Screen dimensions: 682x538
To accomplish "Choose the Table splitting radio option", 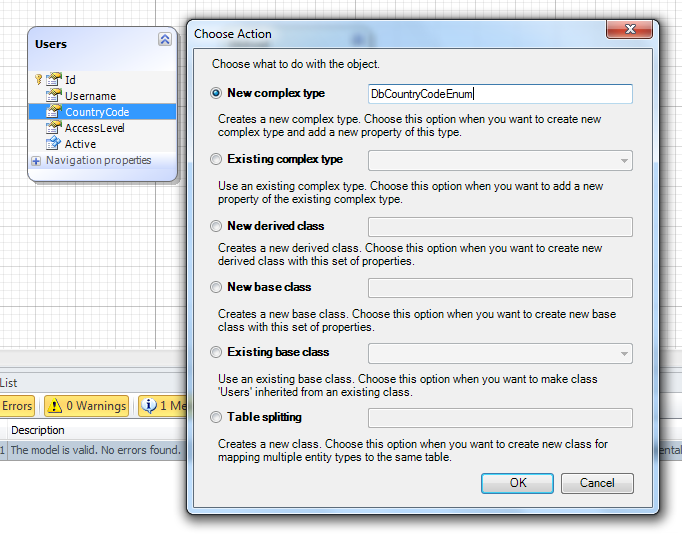I will [x=216, y=417].
